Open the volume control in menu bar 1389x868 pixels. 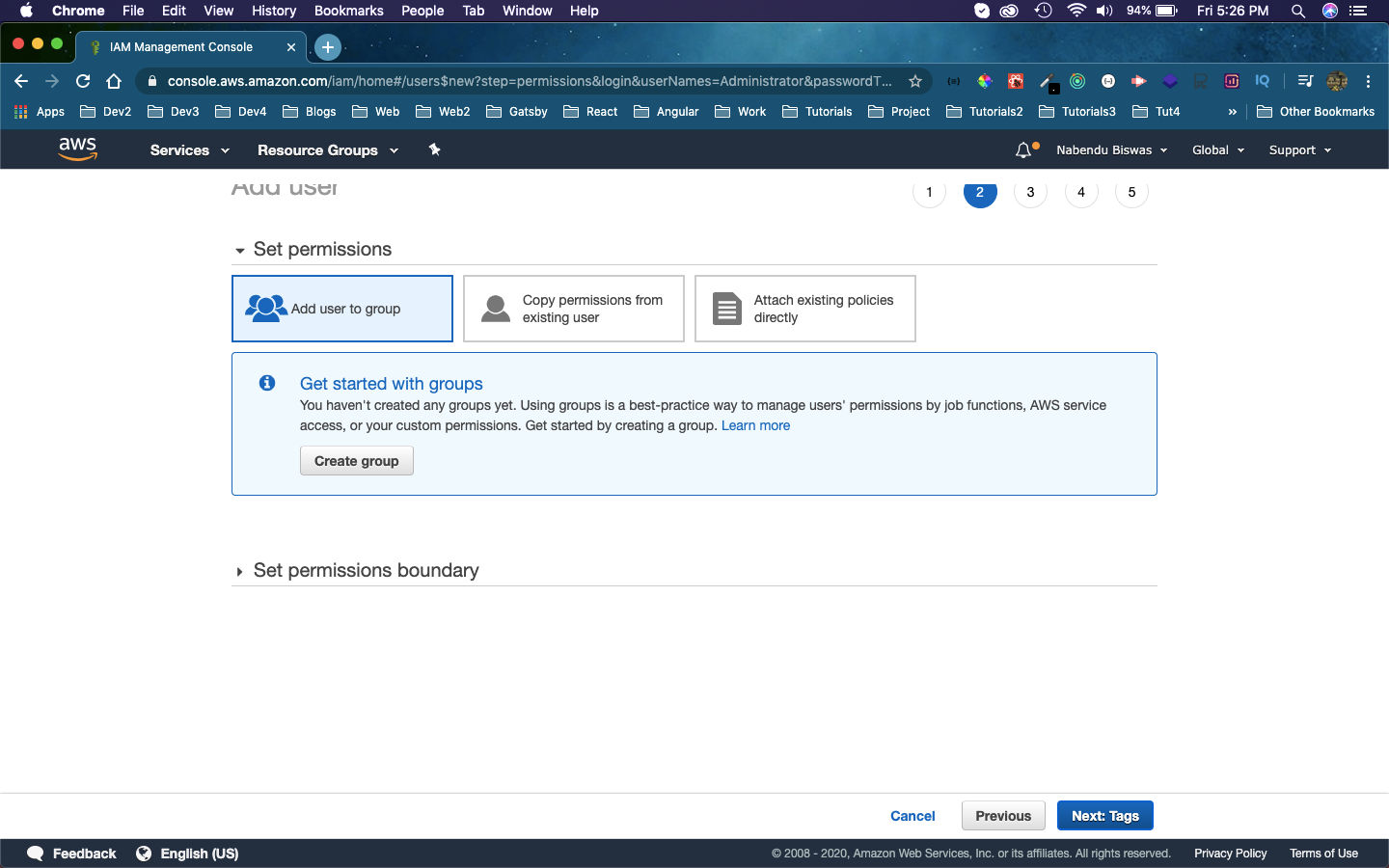(x=1104, y=11)
